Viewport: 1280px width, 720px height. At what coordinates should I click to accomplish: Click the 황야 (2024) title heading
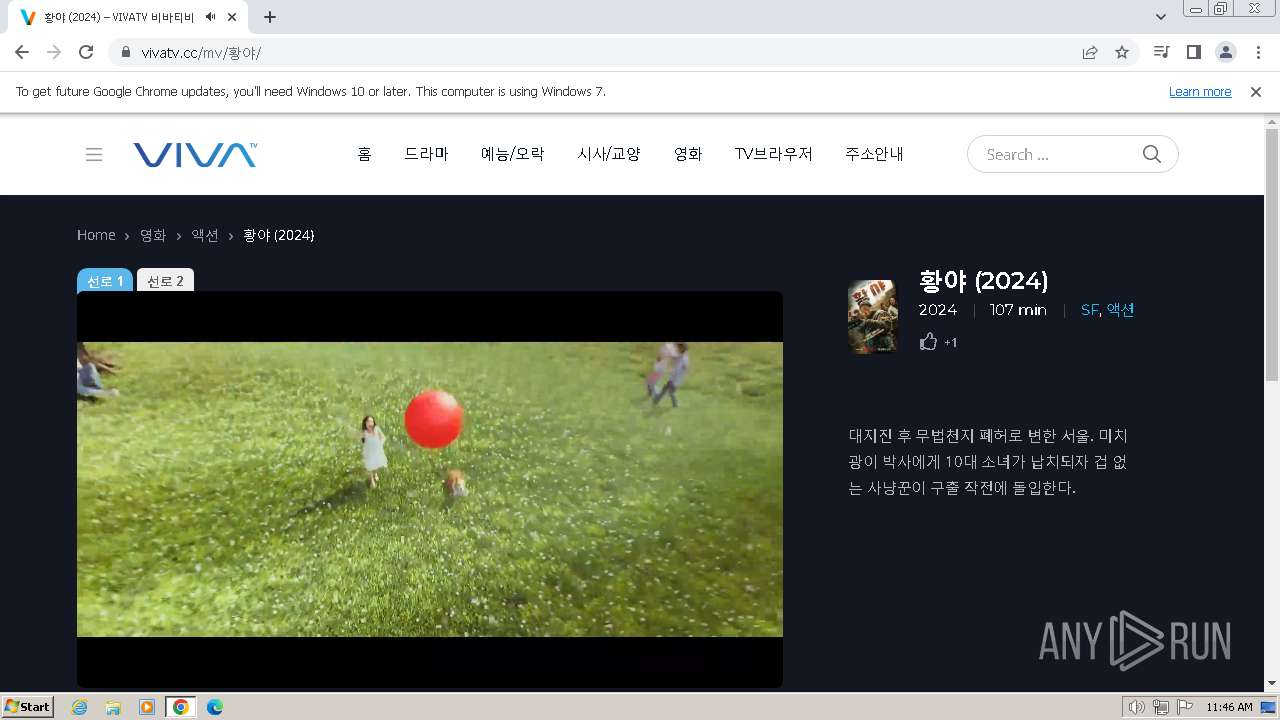[983, 280]
